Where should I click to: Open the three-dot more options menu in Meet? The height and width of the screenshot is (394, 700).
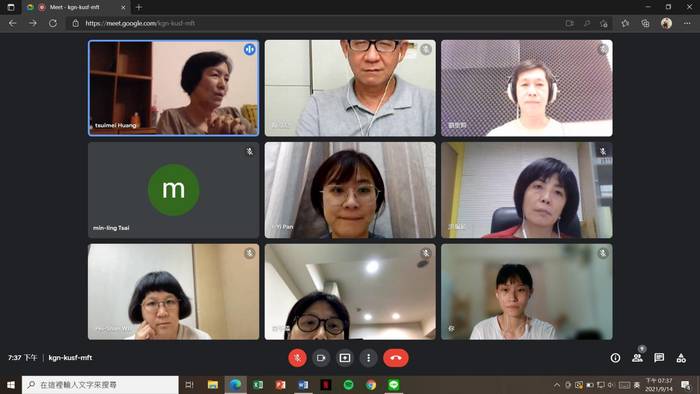[x=368, y=358]
